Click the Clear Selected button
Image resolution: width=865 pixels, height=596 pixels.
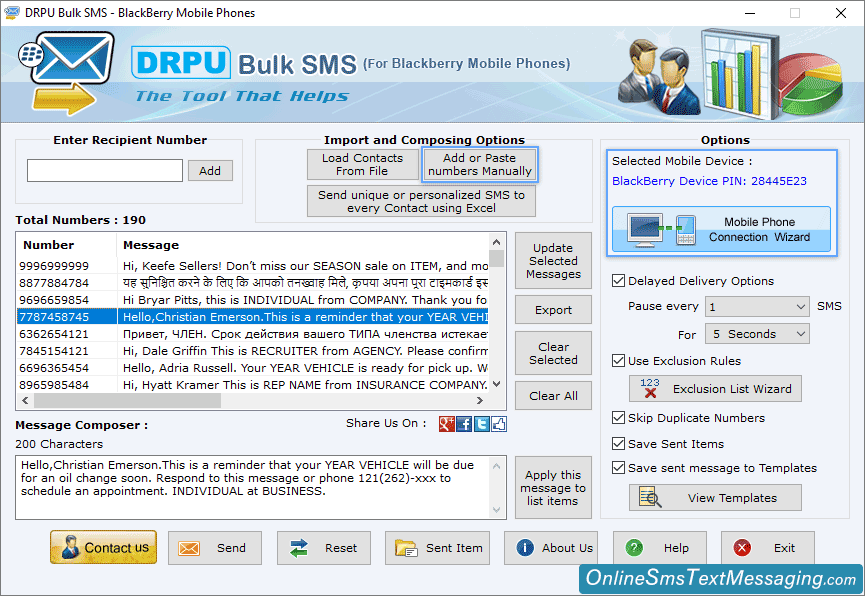(x=553, y=353)
